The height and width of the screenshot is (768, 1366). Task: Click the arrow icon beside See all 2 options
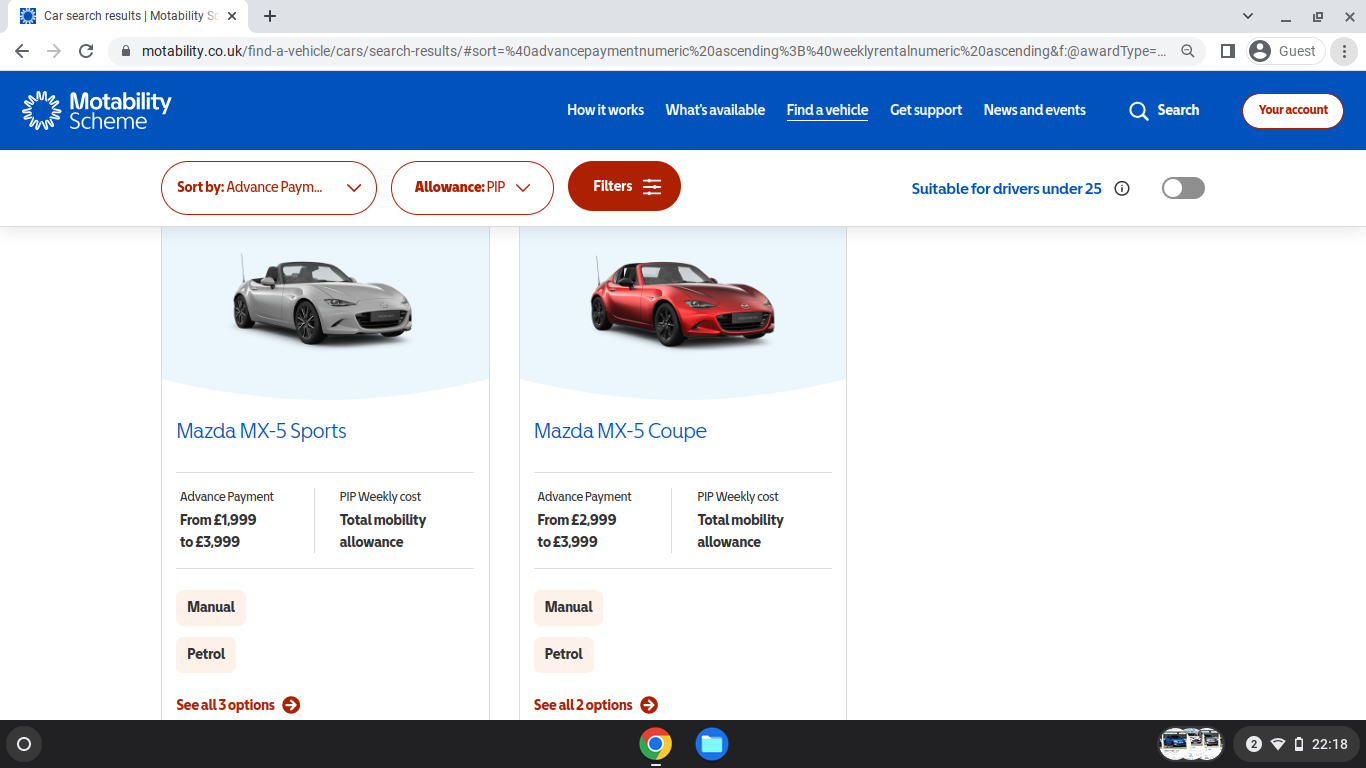649,705
